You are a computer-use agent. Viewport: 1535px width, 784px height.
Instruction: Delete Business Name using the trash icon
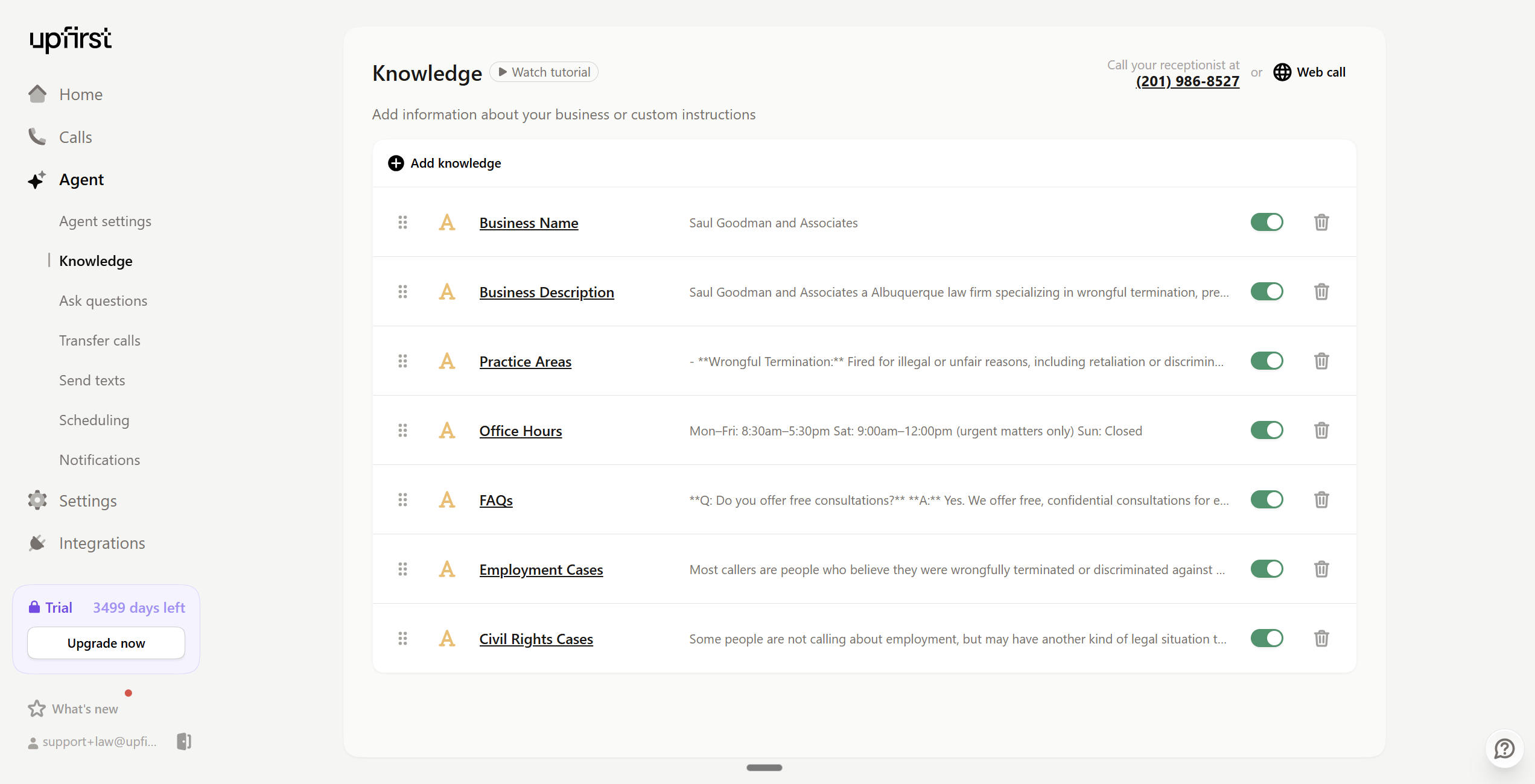(1321, 222)
